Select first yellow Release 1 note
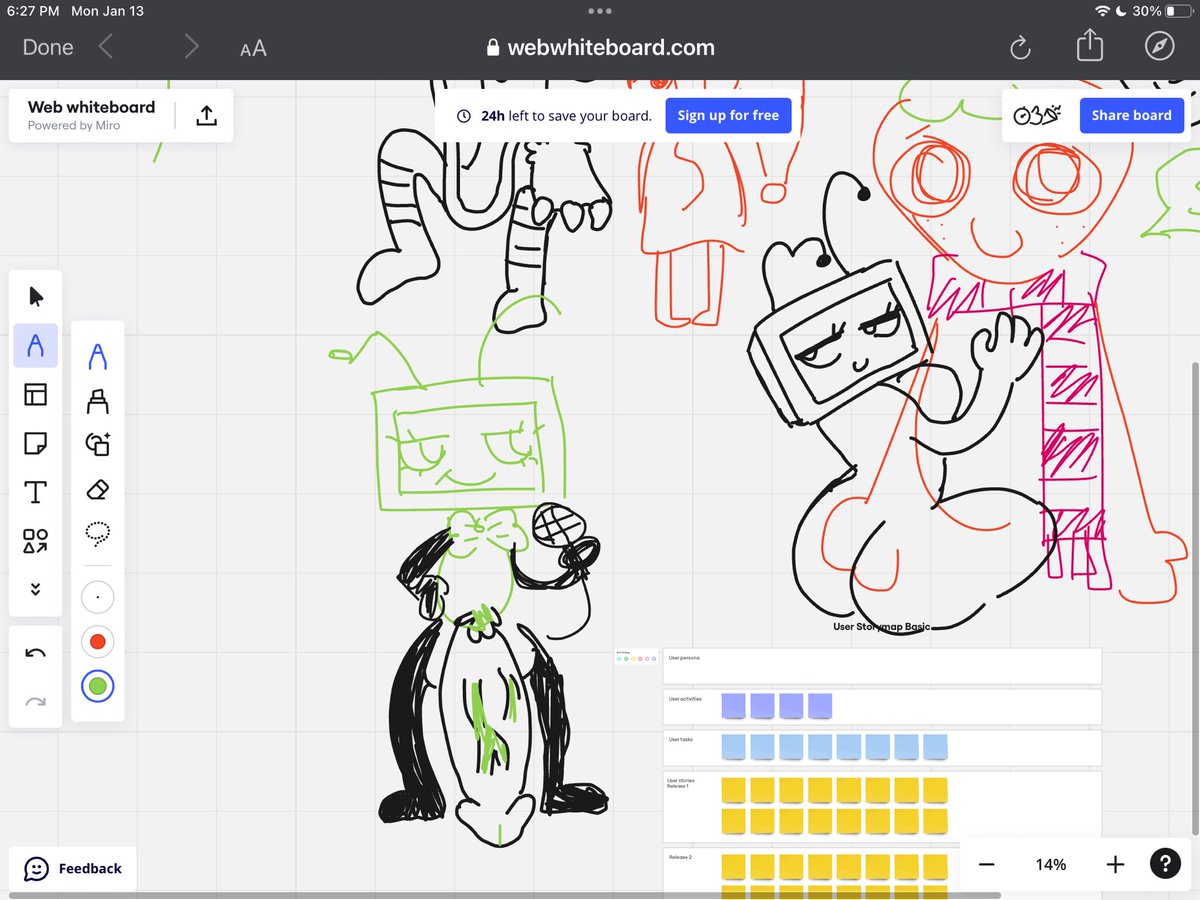The image size is (1200, 900). point(734,790)
